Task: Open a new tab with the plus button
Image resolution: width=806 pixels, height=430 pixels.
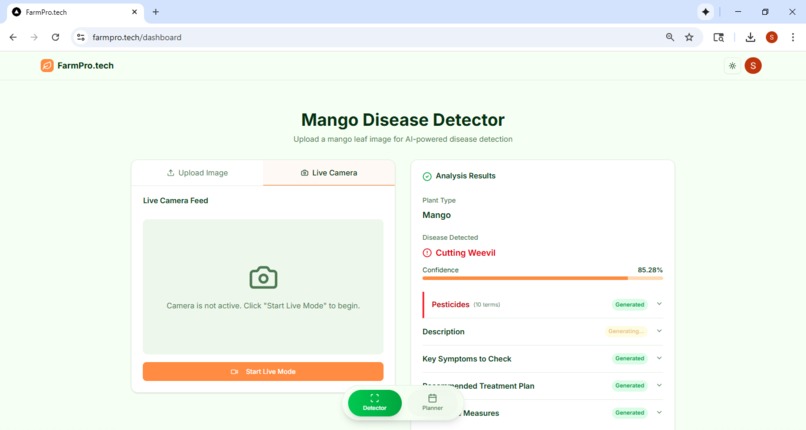Action: coord(155,12)
